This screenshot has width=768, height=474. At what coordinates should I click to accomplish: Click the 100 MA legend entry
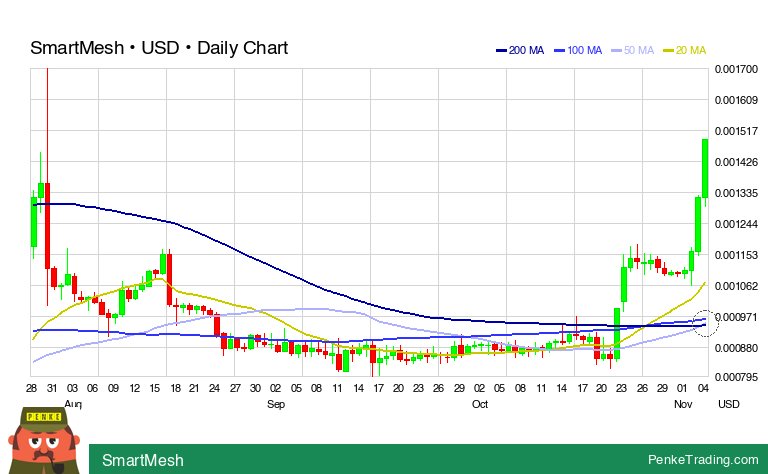(578, 50)
